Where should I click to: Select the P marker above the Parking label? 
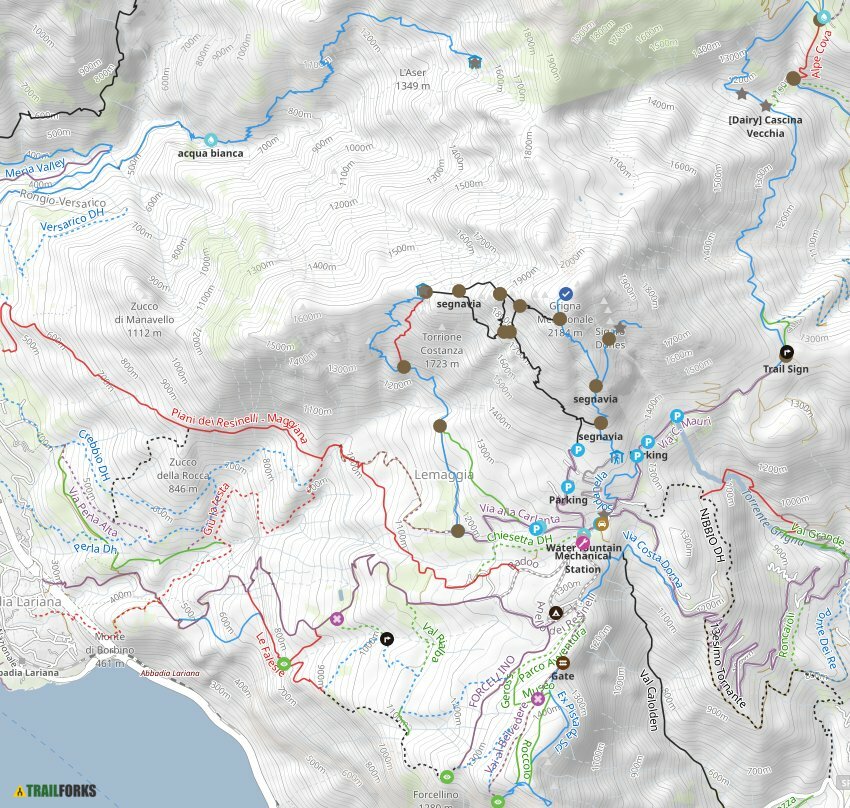567,486
